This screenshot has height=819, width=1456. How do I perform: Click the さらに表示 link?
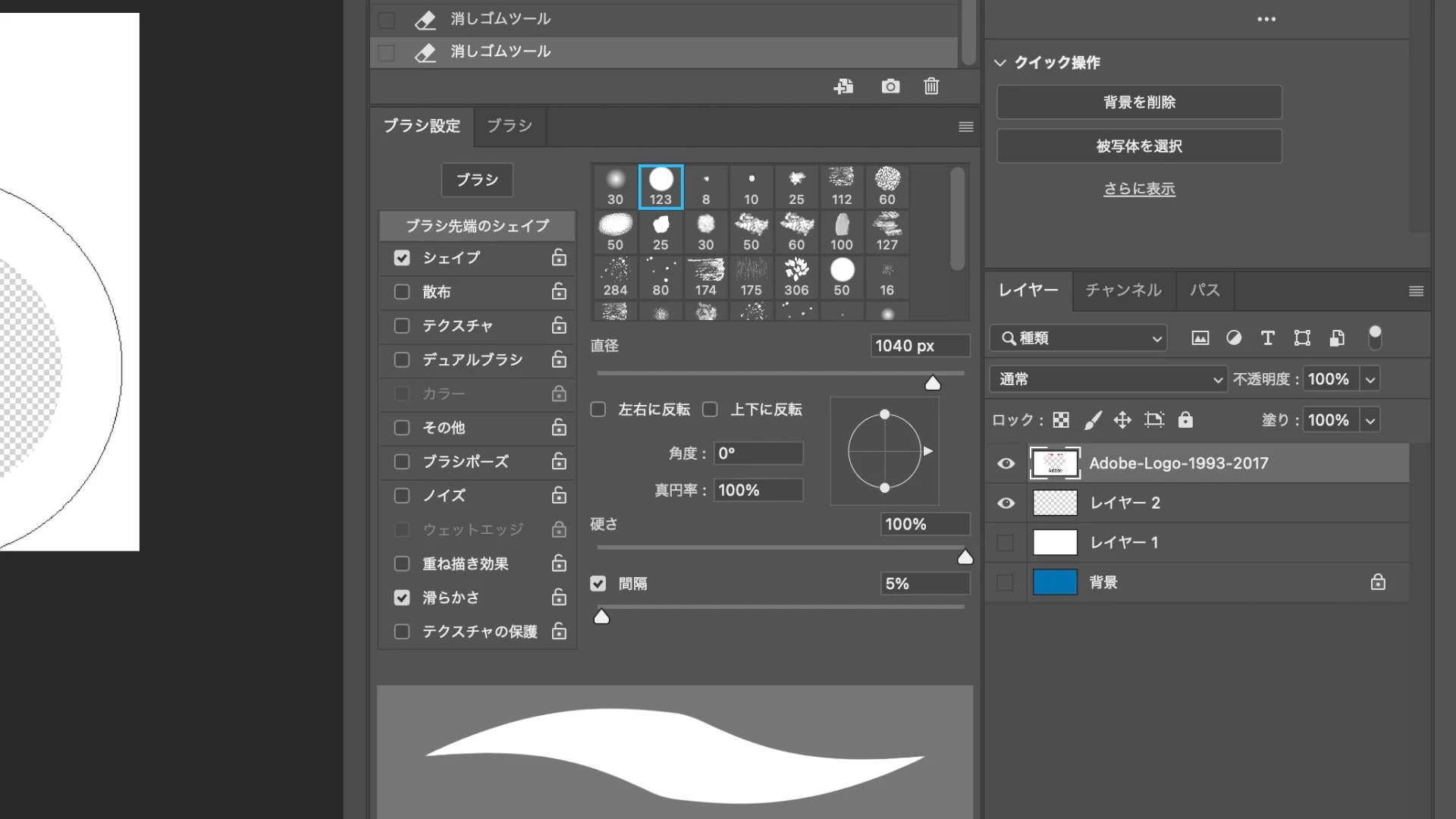point(1139,189)
